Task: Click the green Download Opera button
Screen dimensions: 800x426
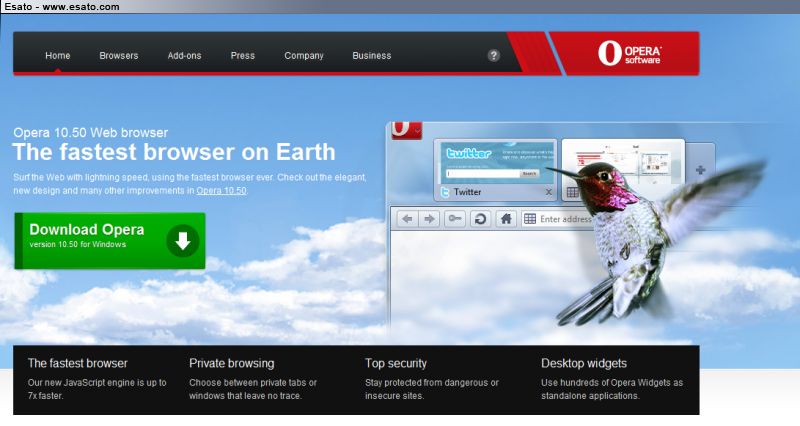Action: (110, 240)
